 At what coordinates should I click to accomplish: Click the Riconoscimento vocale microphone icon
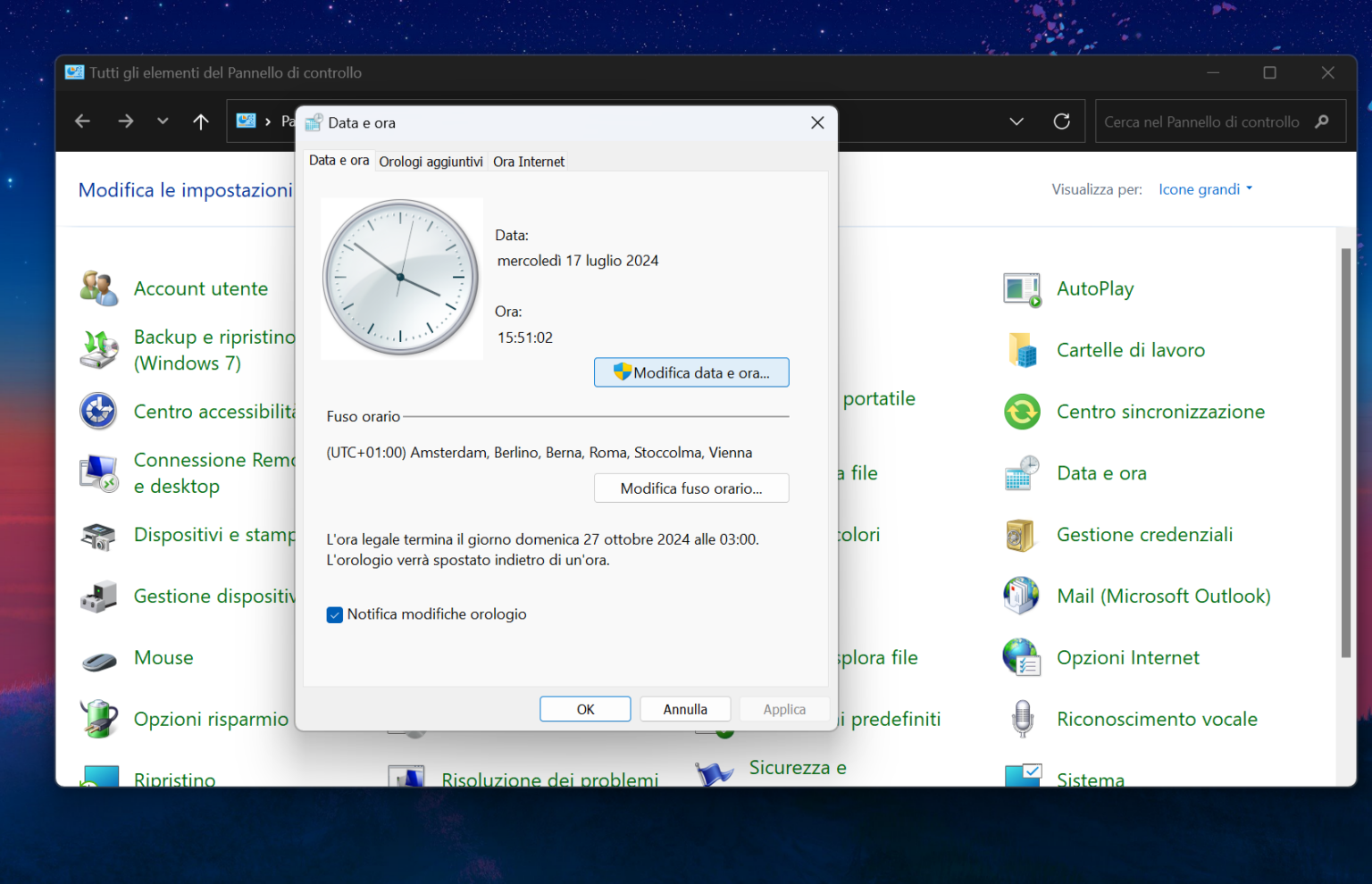[x=1022, y=719]
